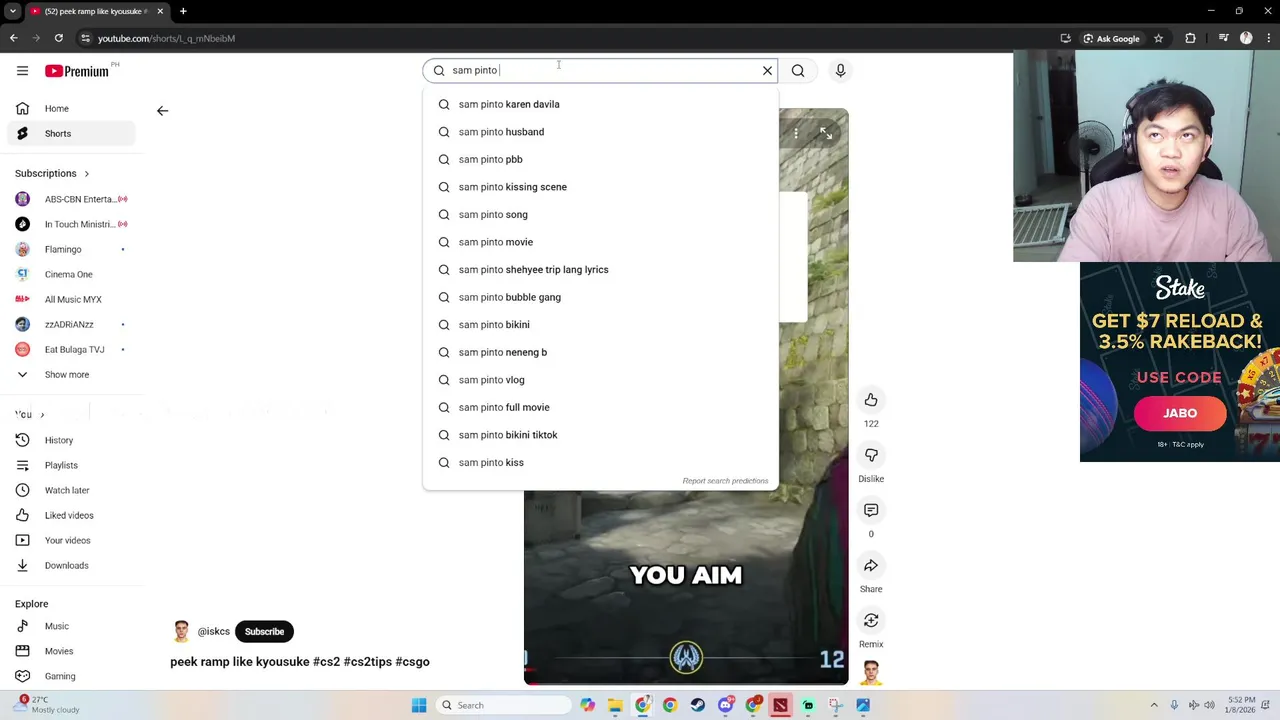Open Music under Explore
1280x720 pixels.
[x=71, y=626]
